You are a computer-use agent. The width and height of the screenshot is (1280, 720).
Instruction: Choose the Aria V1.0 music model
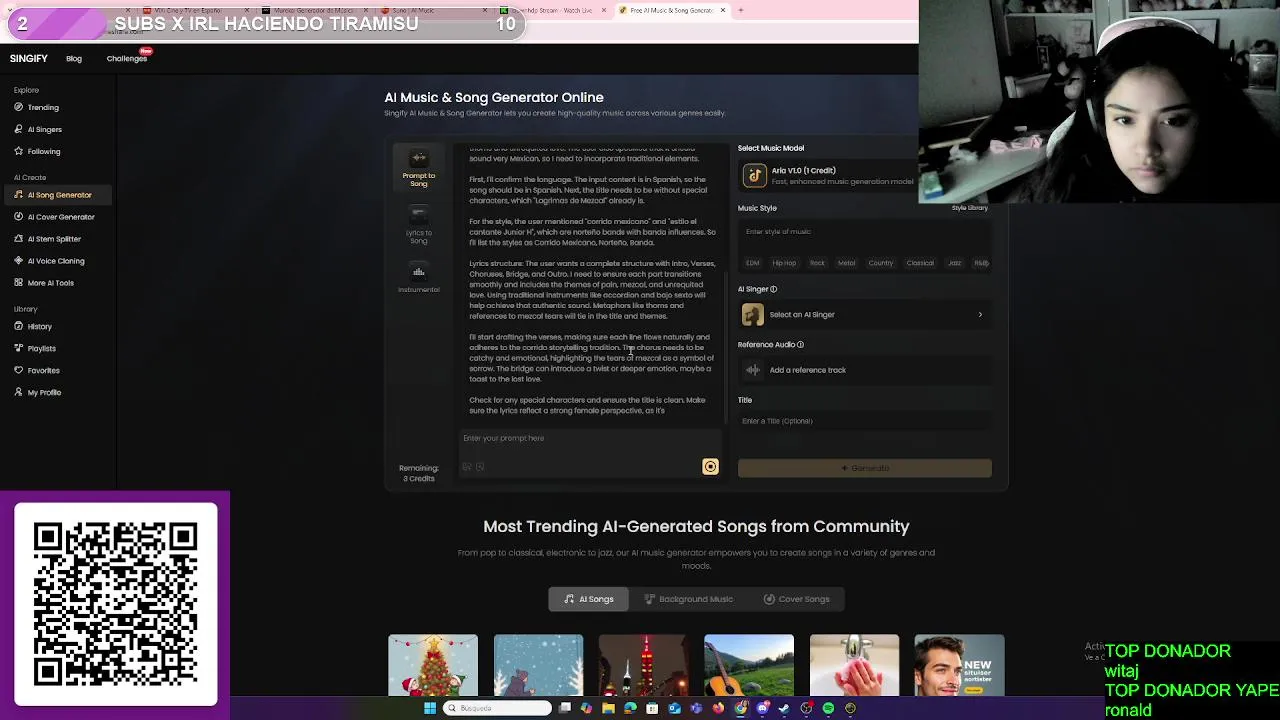[x=828, y=175]
